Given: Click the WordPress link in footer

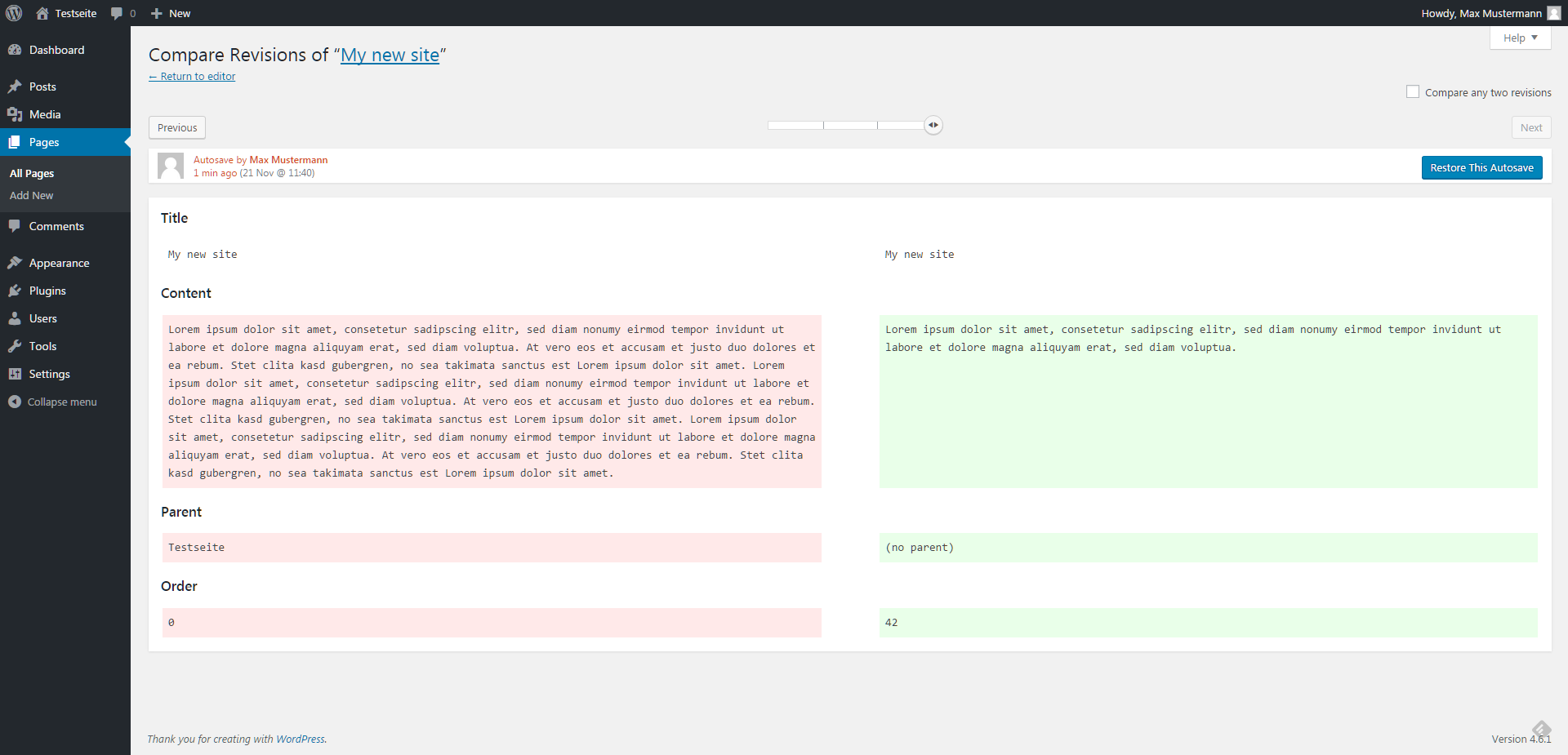Looking at the screenshot, I should tap(300, 739).
